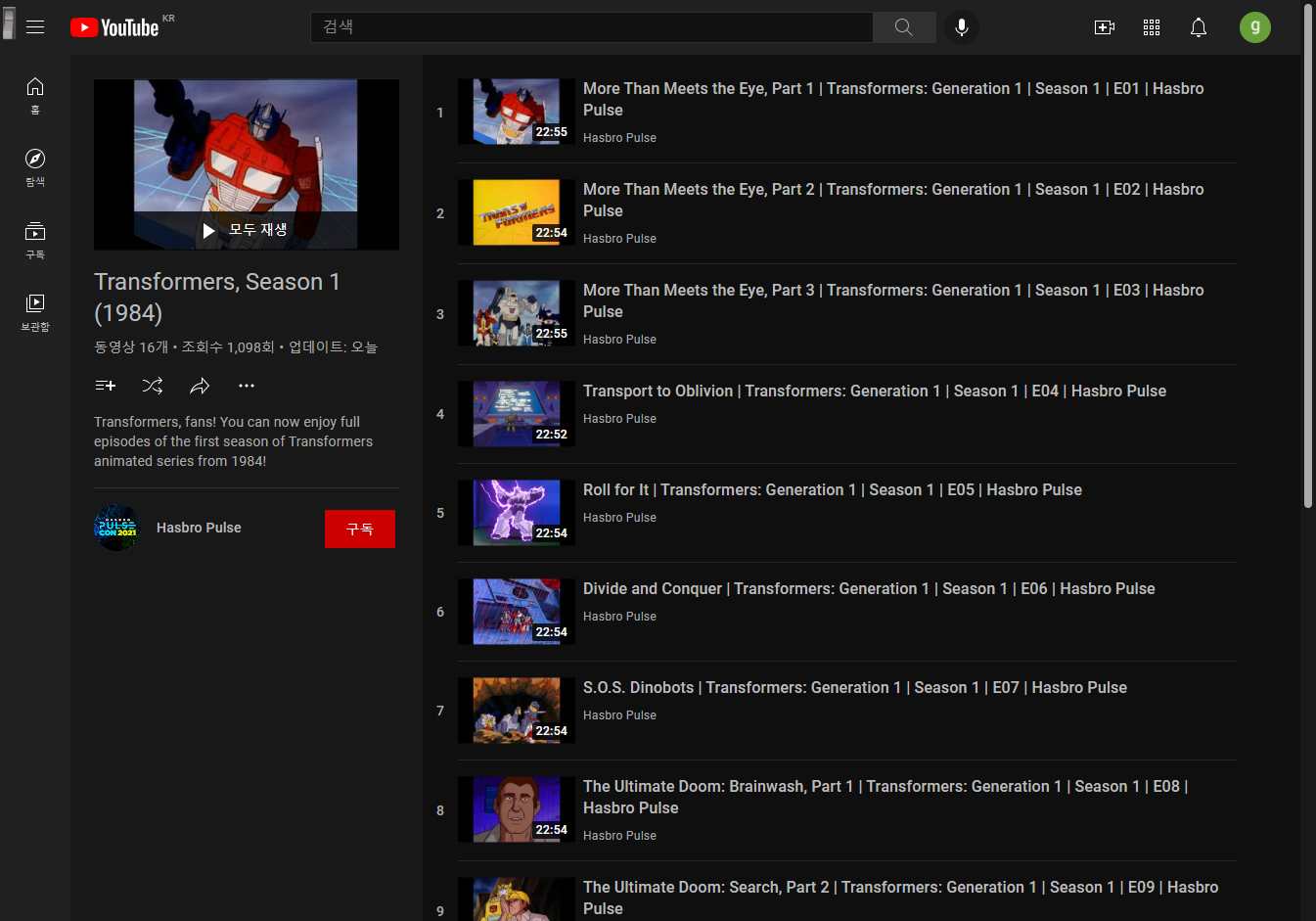
Task: Save the playlist with add-to-queue icon
Action: (x=106, y=386)
